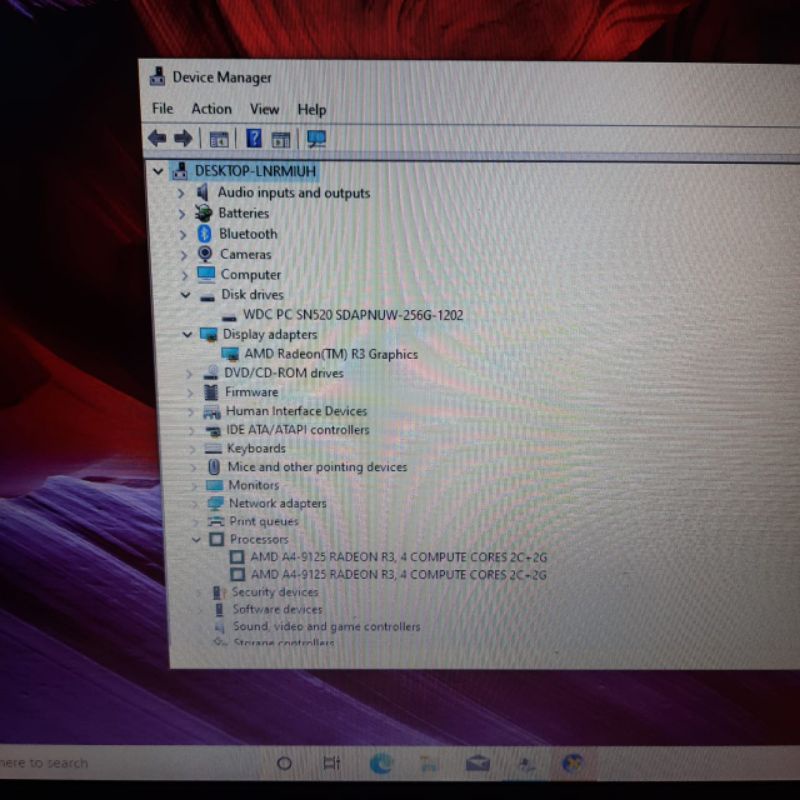
Task: Click the Security devices icon
Action: tap(218, 592)
